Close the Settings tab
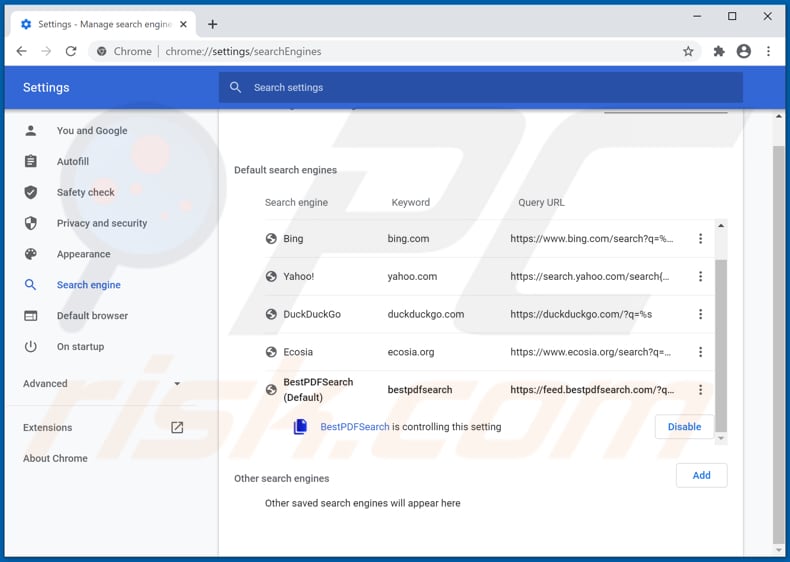Screen dimensions: 790x562 tap(183, 24)
